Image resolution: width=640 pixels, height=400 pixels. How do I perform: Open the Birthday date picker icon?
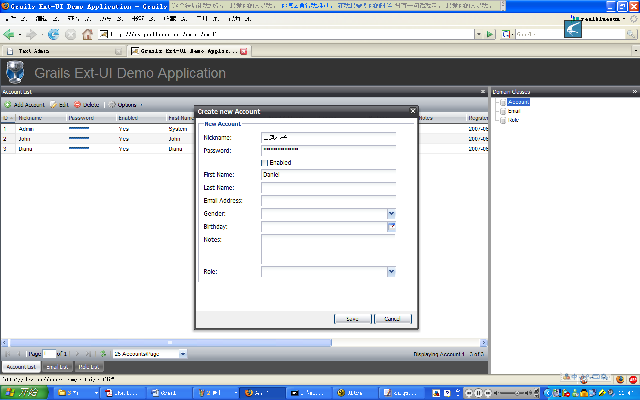[391, 227]
